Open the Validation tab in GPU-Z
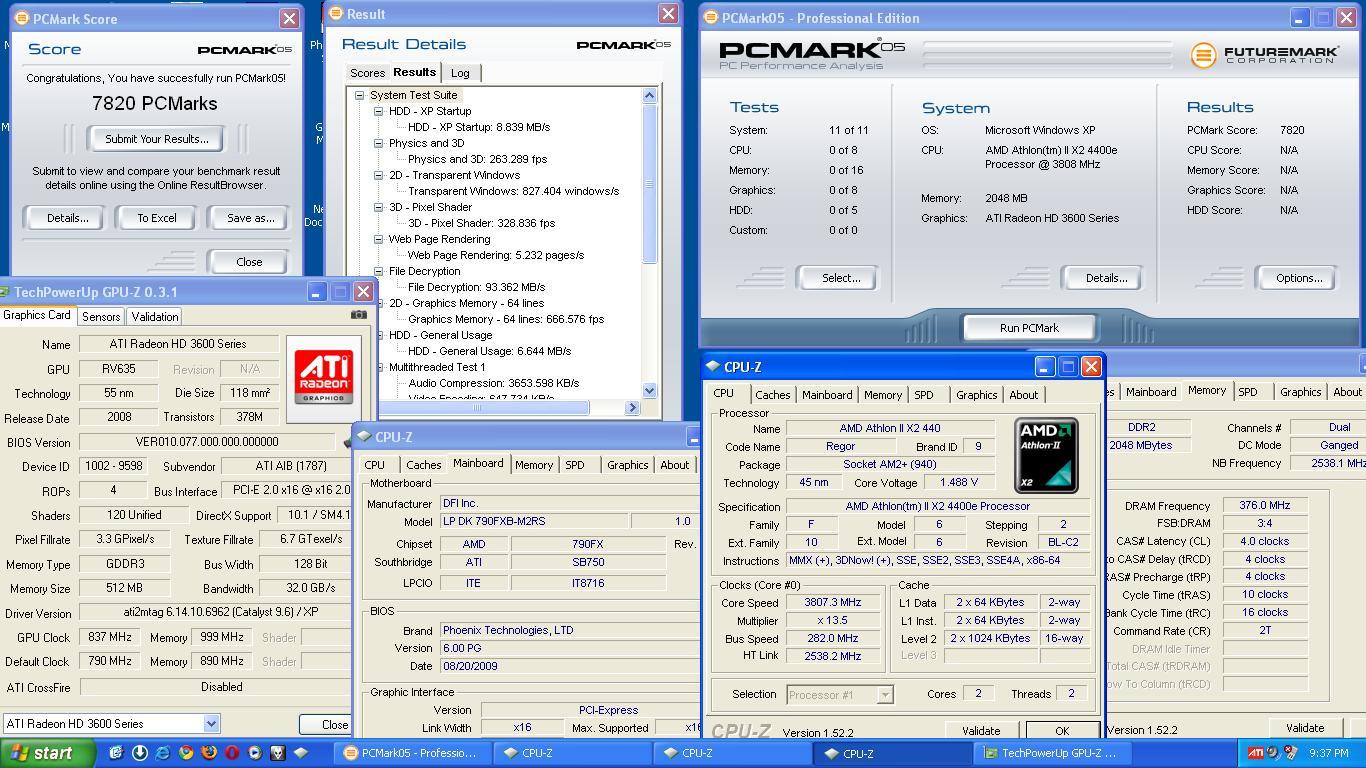 (x=155, y=316)
